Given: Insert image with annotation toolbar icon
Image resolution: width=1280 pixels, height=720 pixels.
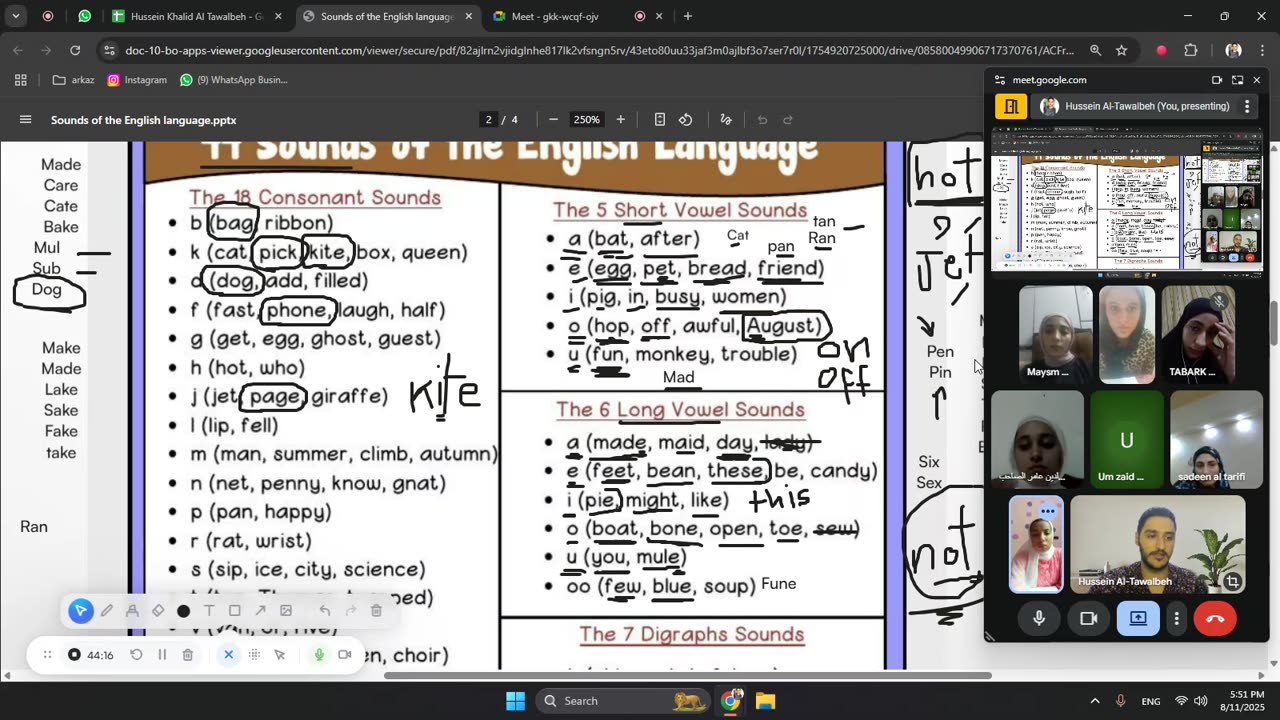Looking at the screenshot, I should pyautogui.click(x=286, y=611).
